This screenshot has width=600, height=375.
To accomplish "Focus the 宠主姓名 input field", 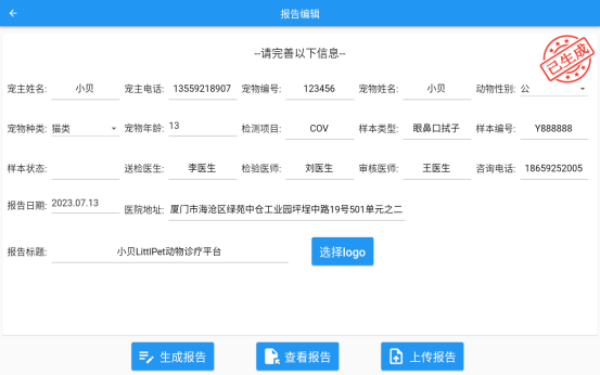I will (x=85, y=89).
